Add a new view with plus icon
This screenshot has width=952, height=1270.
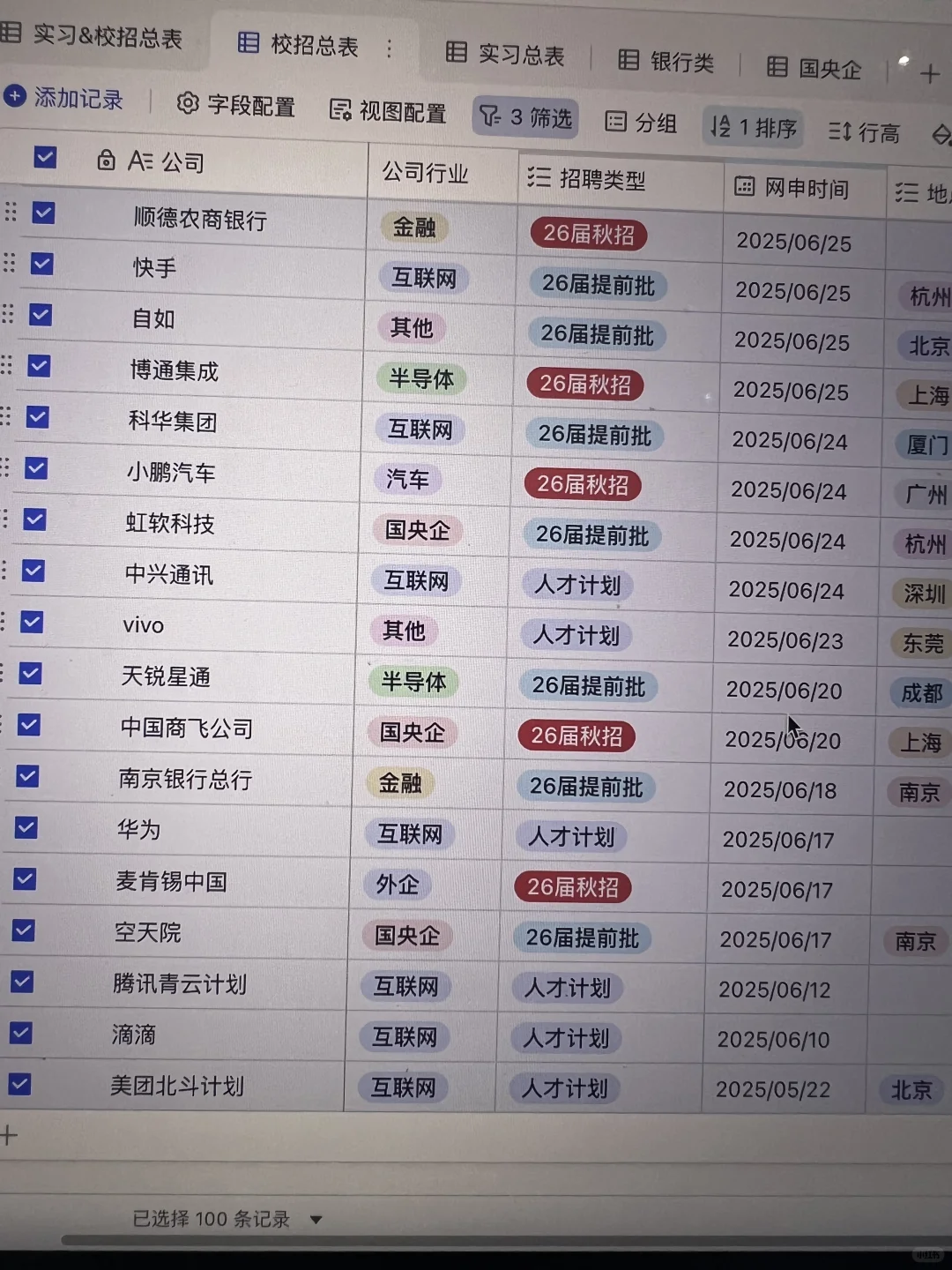pos(929,74)
